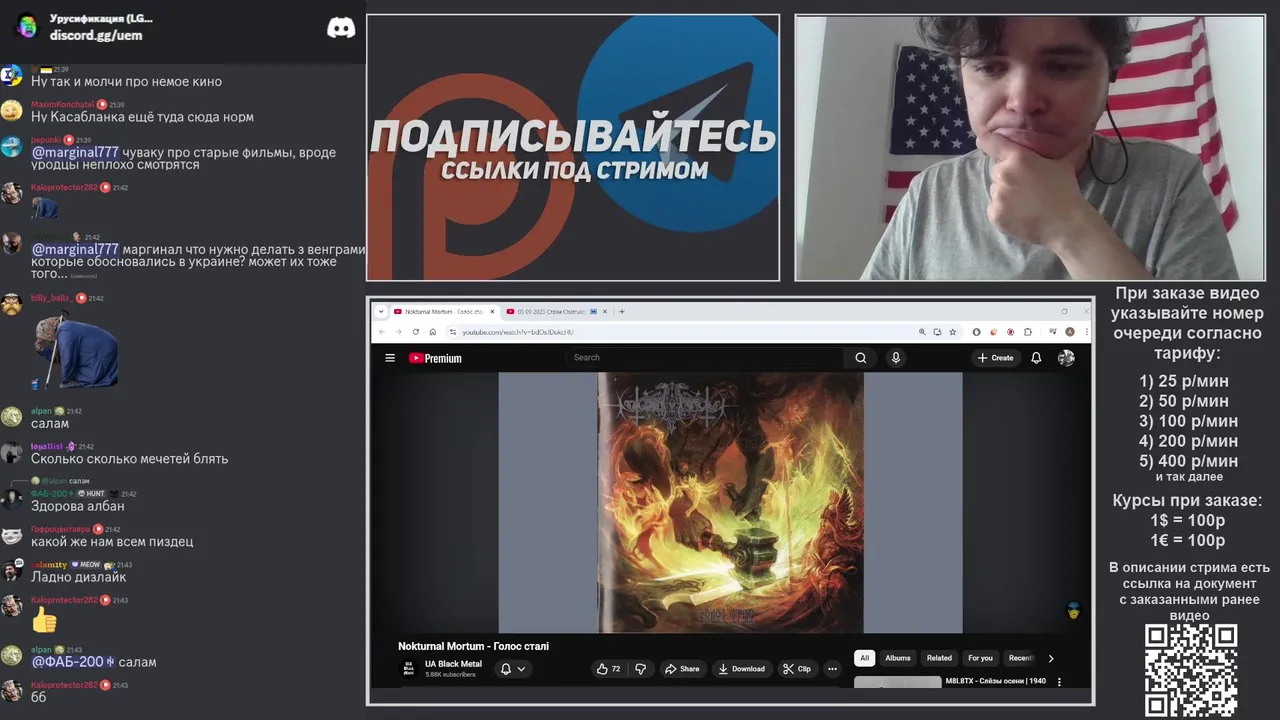Select the For you filter chip
The height and width of the screenshot is (720, 1280).
[980, 658]
